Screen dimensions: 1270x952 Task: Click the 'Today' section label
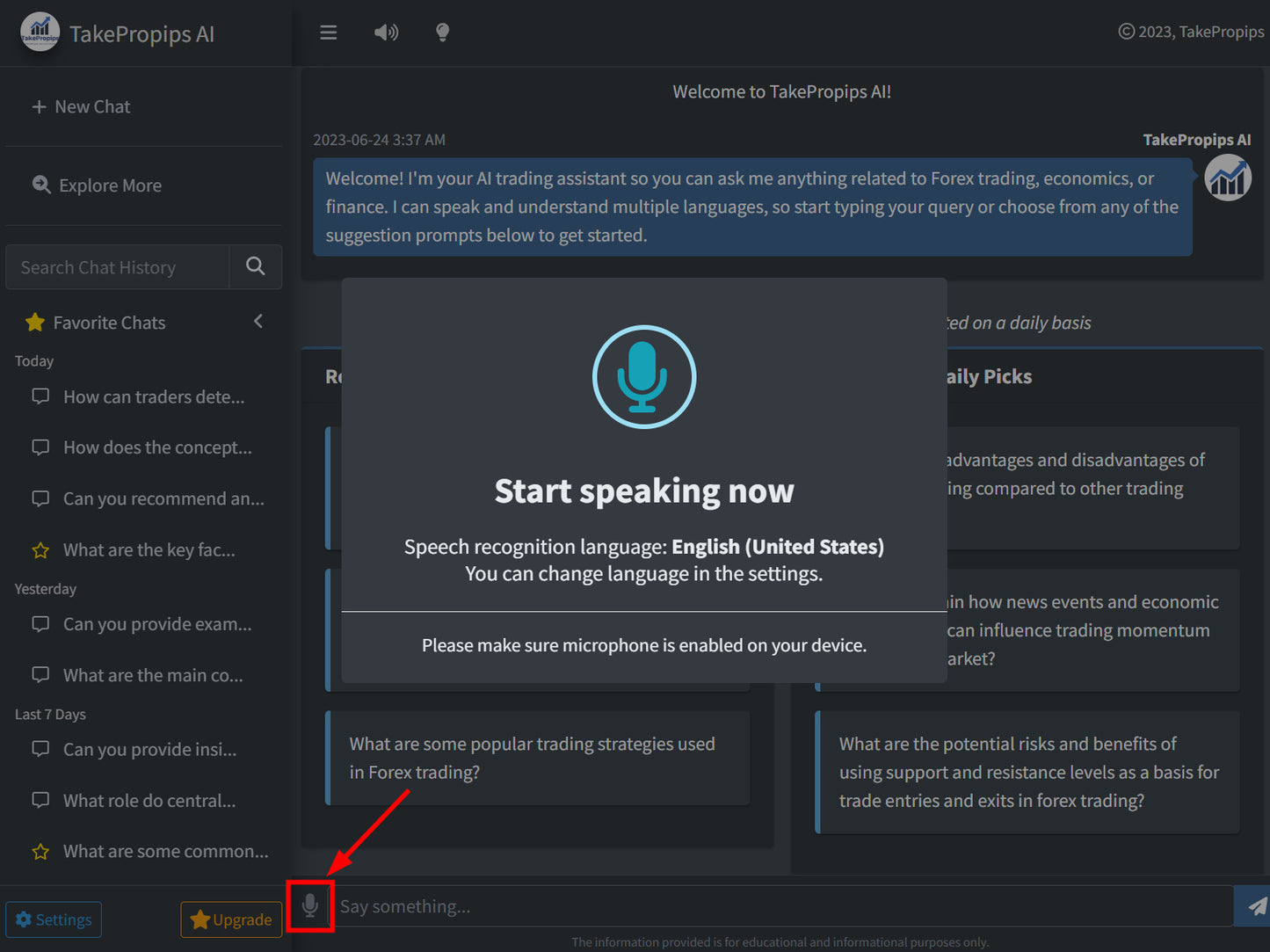[x=34, y=361]
